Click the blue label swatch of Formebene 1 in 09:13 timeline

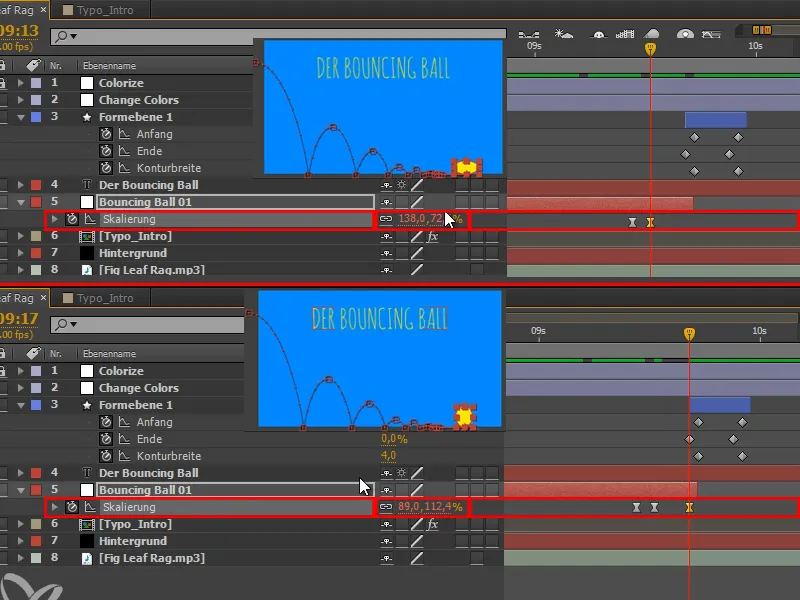[36, 117]
